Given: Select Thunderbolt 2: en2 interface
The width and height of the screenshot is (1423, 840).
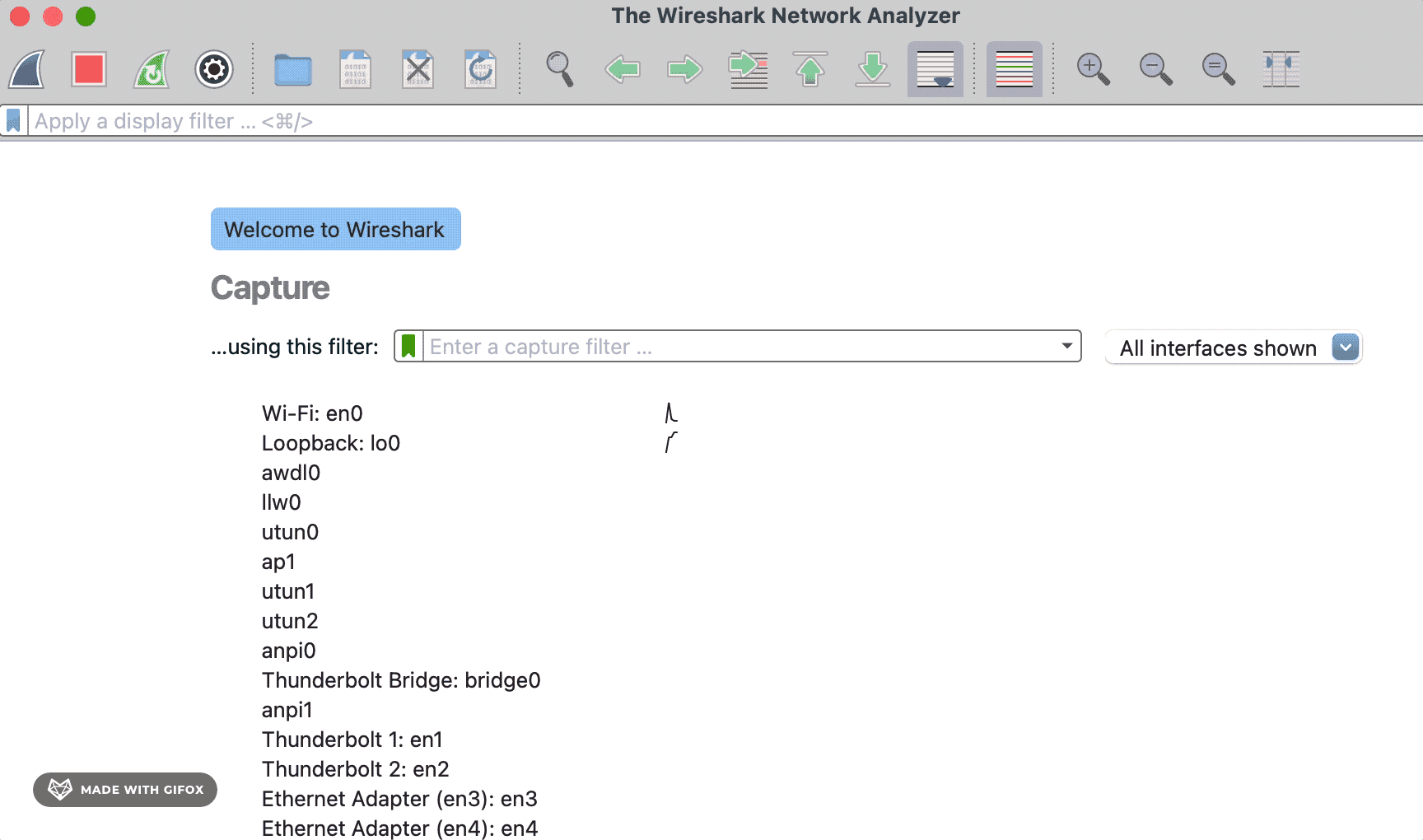Looking at the screenshot, I should click(x=356, y=769).
